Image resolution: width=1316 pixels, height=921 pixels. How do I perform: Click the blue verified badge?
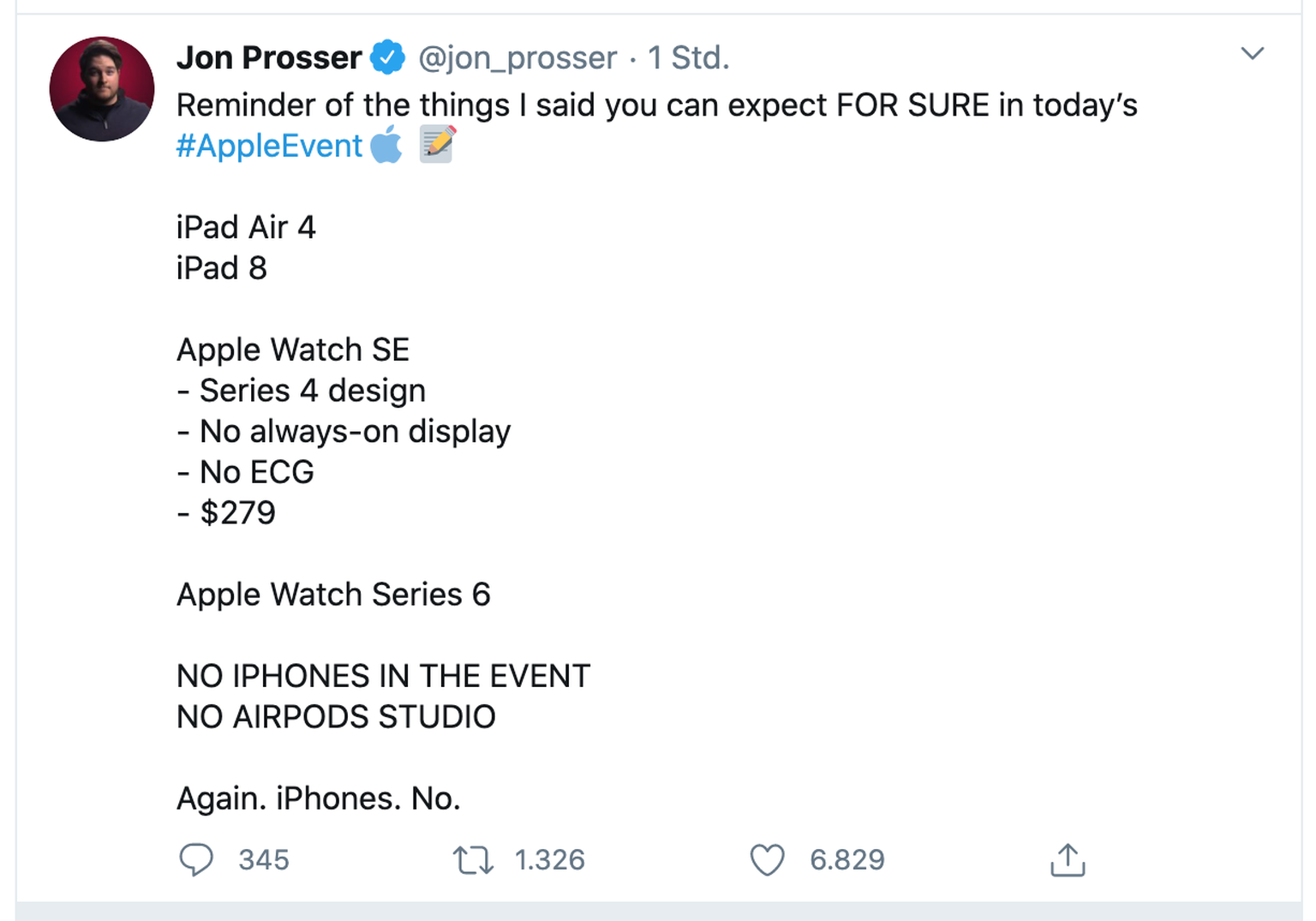click(x=388, y=57)
